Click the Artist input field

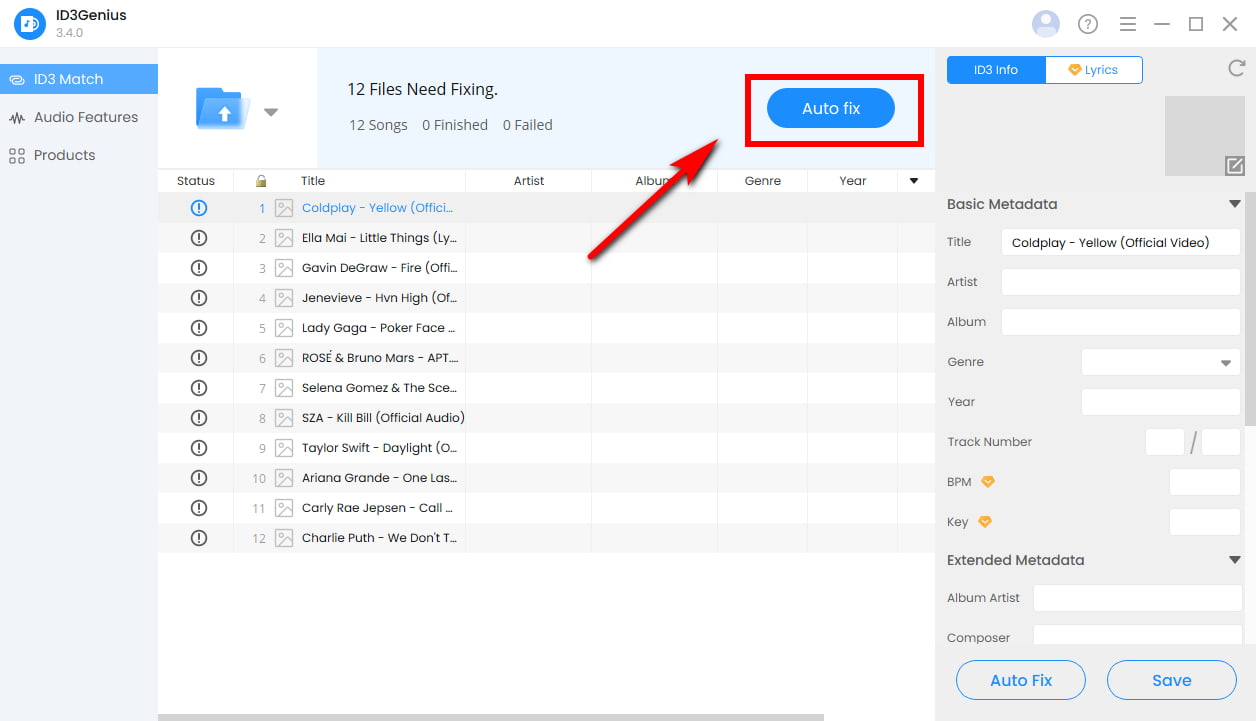[1120, 282]
